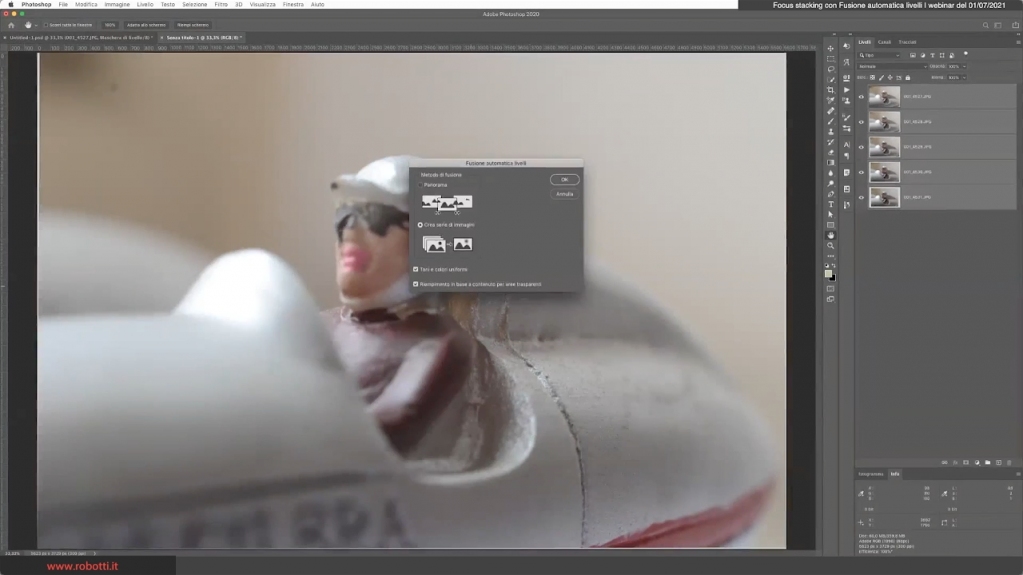Click the background color swatch
The image size is (1023, 575).
[833, 278]
